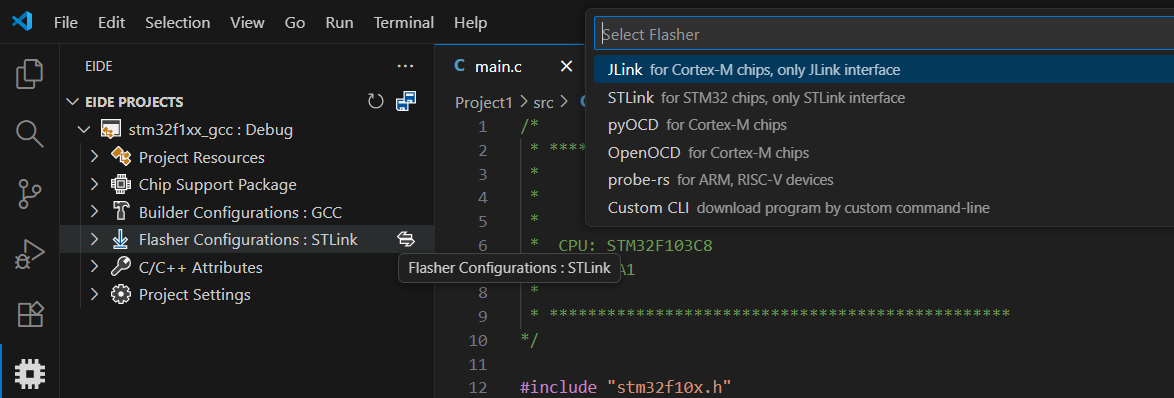
Task: Open the Edit menu
Action: pos(112,22)
